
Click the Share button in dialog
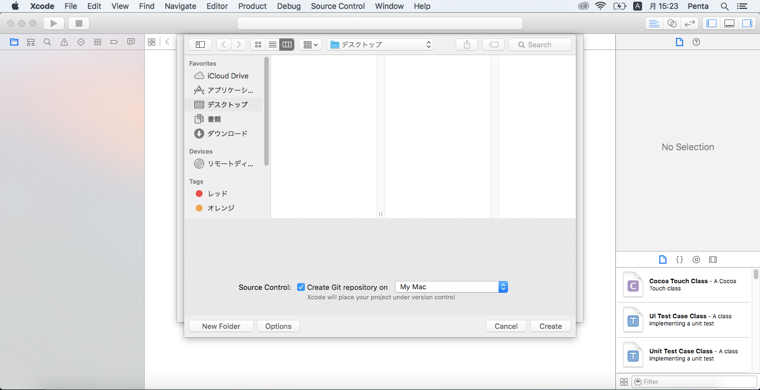(x=467, y=45)
